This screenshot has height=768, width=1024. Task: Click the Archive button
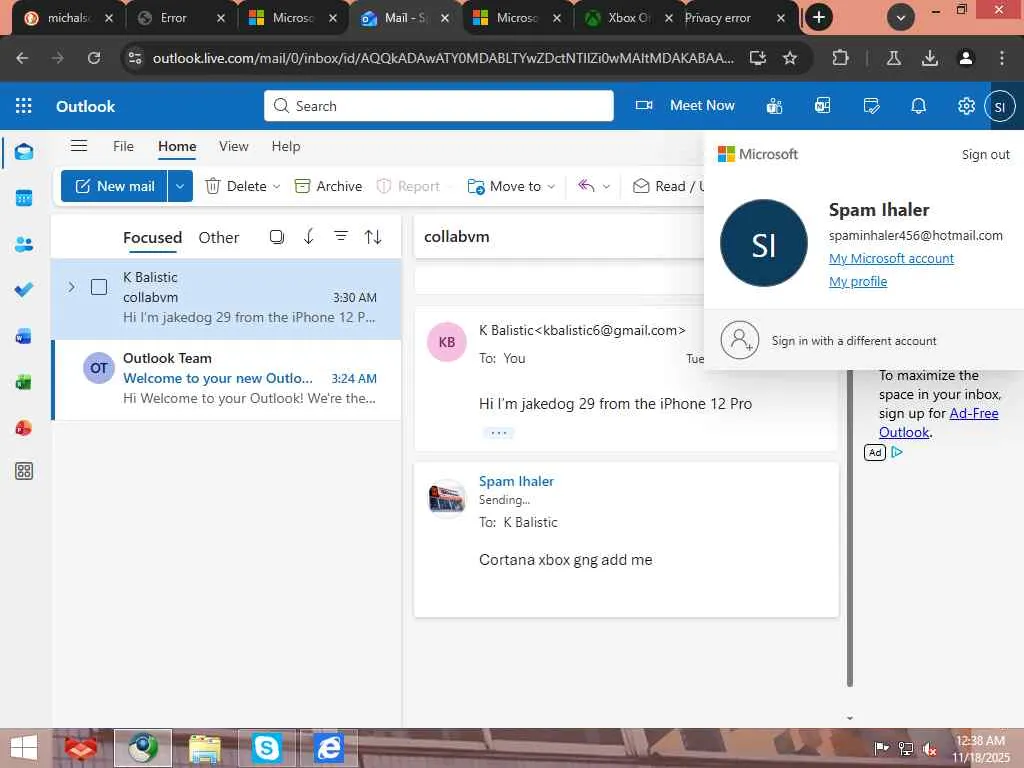pyautogui.click(x=328, y=186)
